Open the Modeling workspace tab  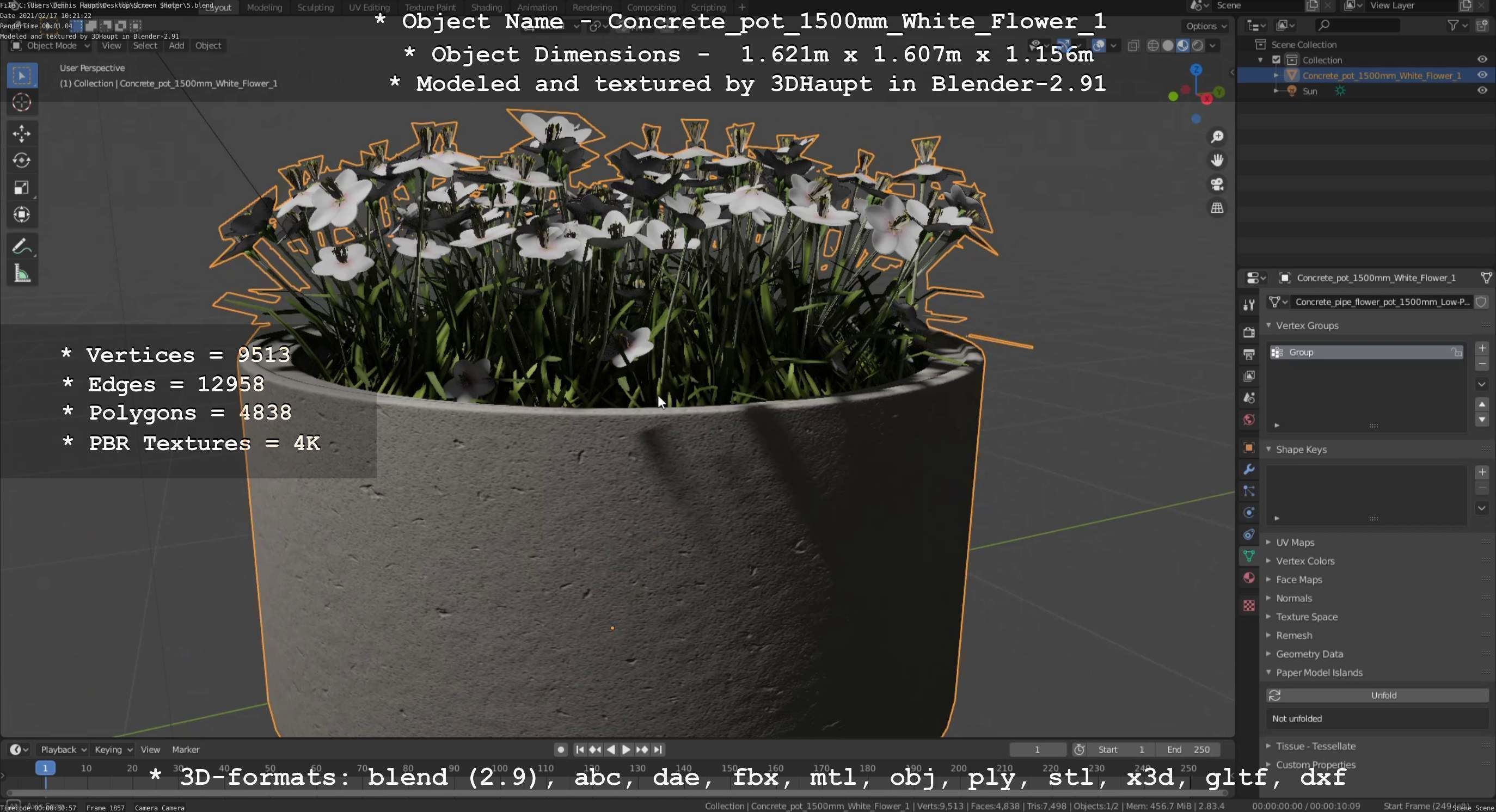264,8
